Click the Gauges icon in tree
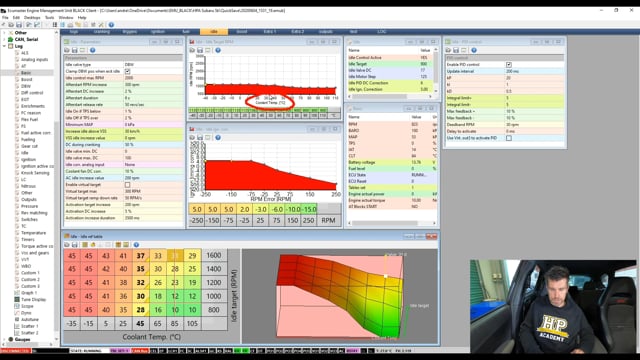640x360 pixels. (x=11, y=340)
